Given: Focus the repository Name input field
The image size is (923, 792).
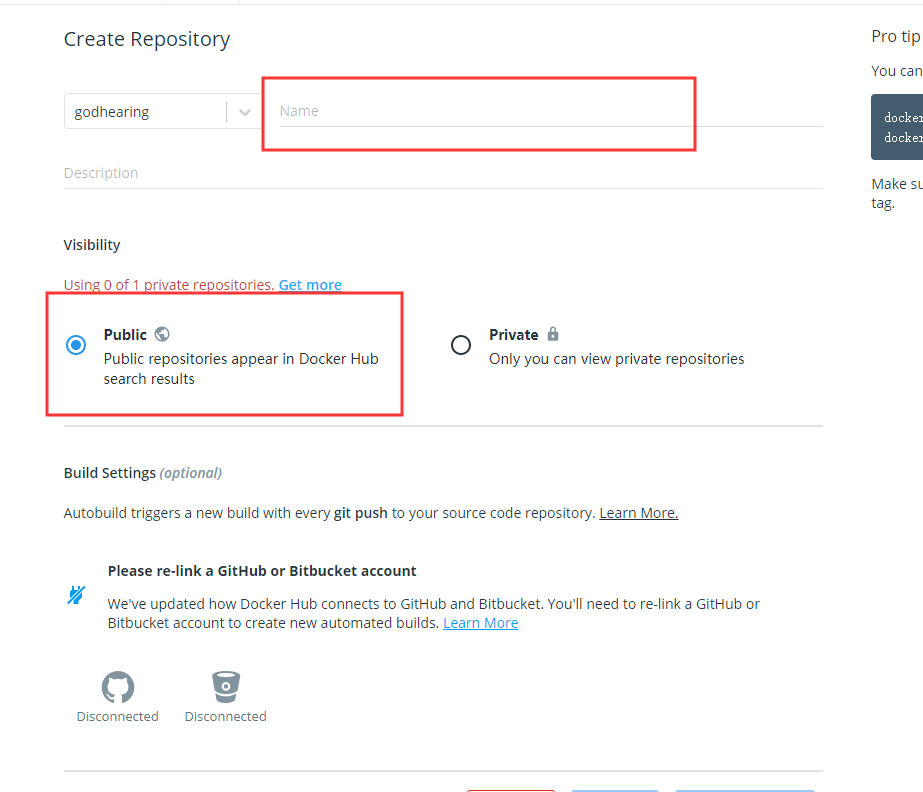Looking at the screenshot, I should [x=480, y=111].
